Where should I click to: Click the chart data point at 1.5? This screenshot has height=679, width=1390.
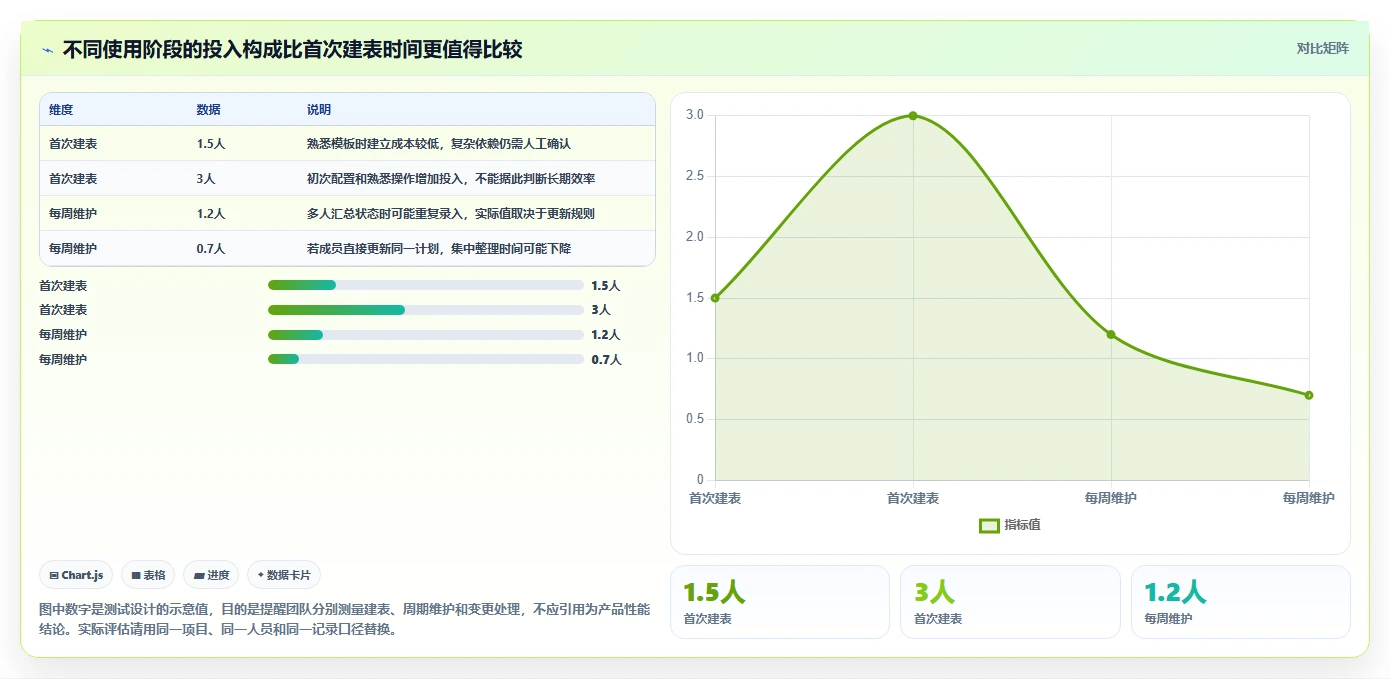tap(715, 298)
